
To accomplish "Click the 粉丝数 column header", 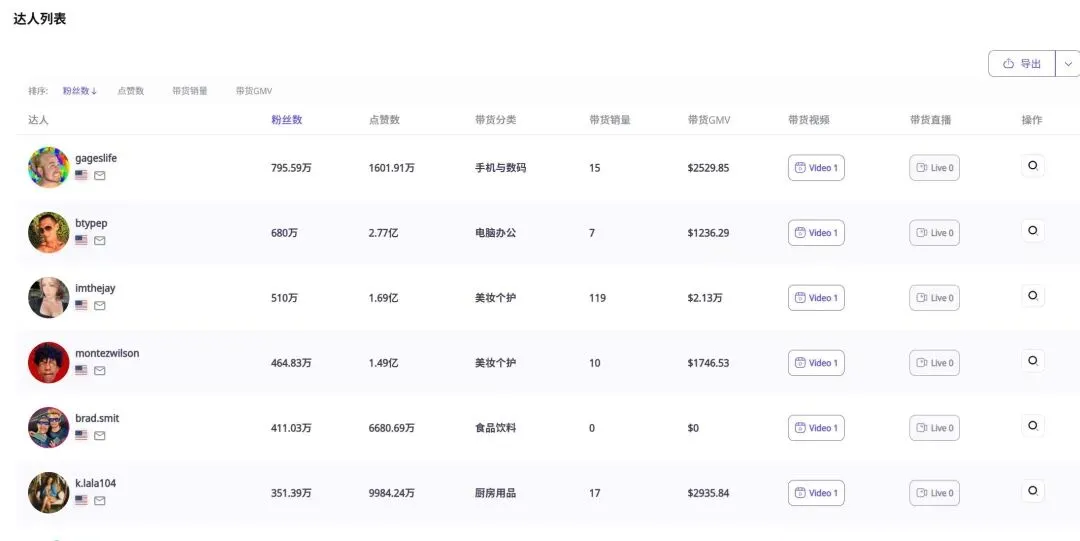I will click(x=287, y=120).
